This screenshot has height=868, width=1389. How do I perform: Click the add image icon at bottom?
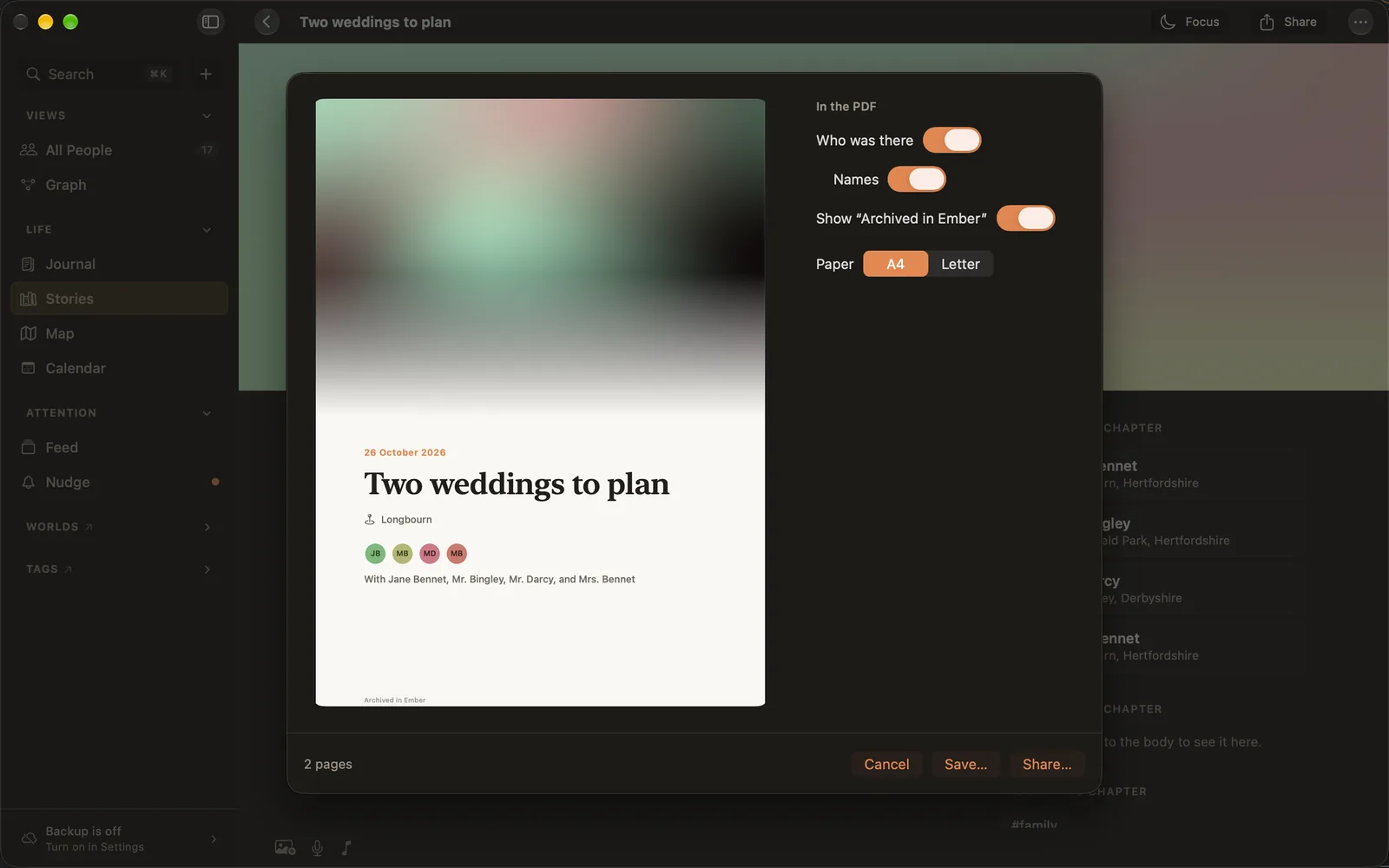tap(285, 848)
